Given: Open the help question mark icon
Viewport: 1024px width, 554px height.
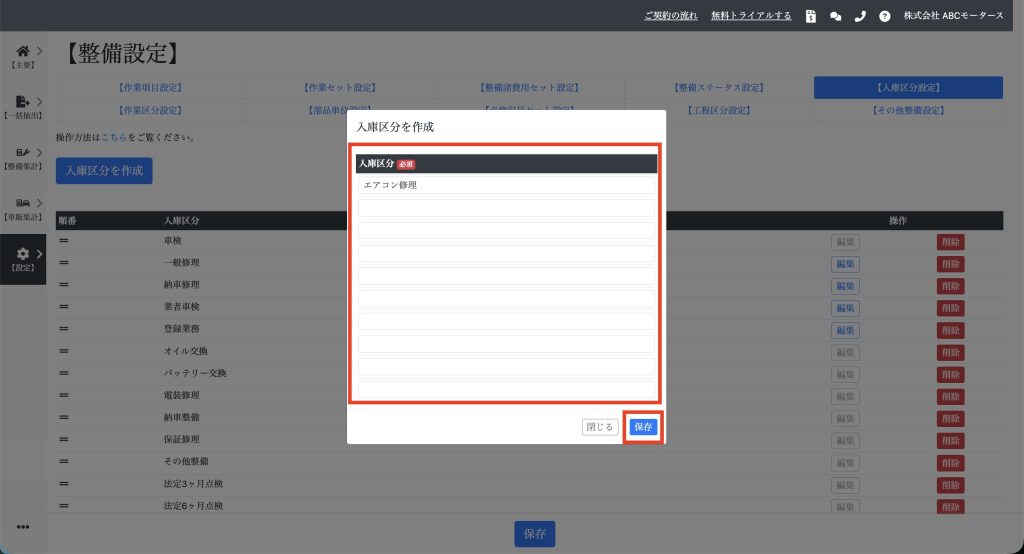Looking at the screenshot, I should (885, 16).
